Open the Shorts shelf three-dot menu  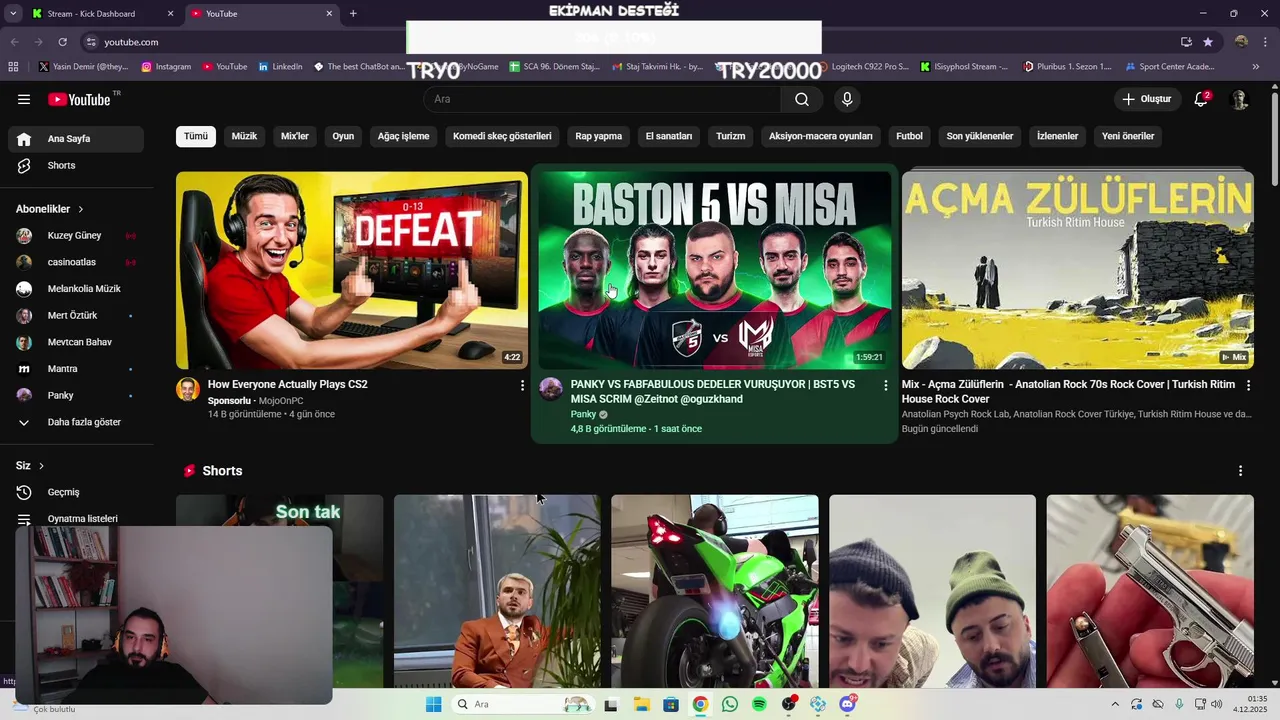pyautogui.click(x=1241, y=471)
